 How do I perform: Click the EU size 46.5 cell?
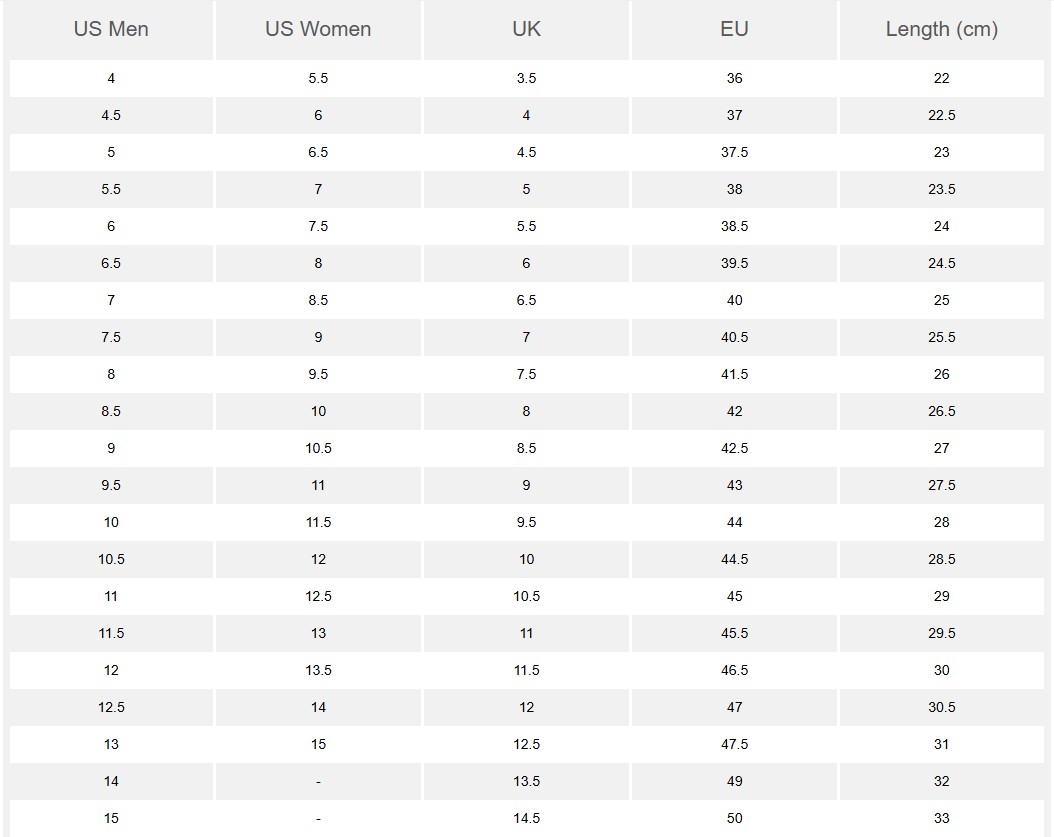click(734, 670)
